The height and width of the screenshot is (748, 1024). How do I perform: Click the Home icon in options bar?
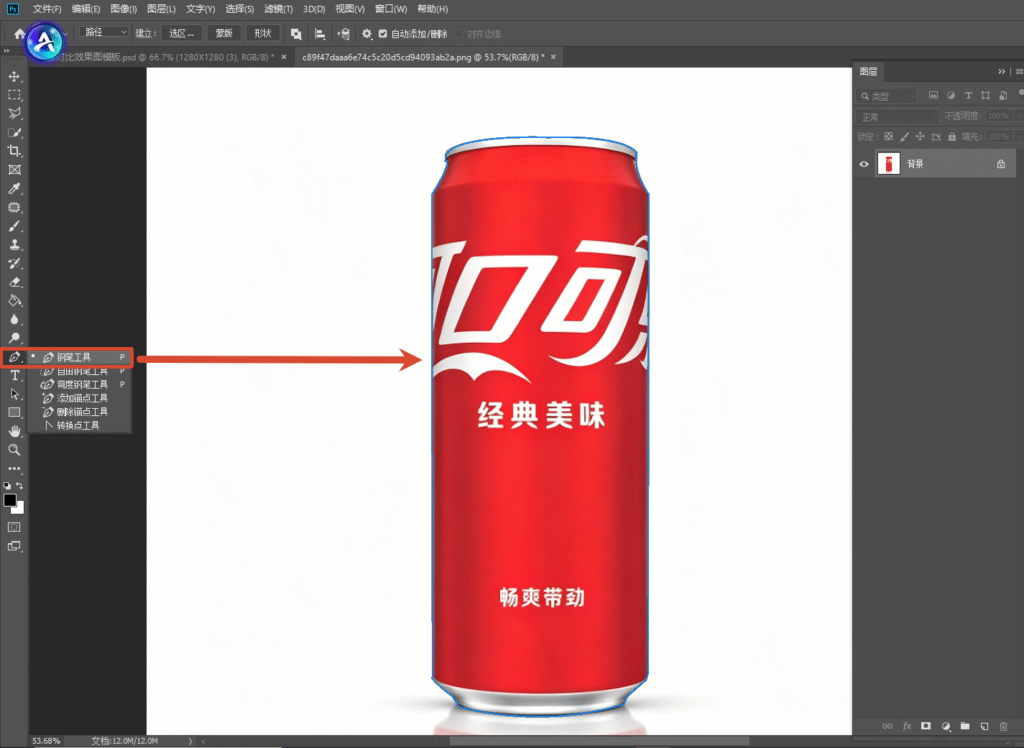tap(20, 33)
